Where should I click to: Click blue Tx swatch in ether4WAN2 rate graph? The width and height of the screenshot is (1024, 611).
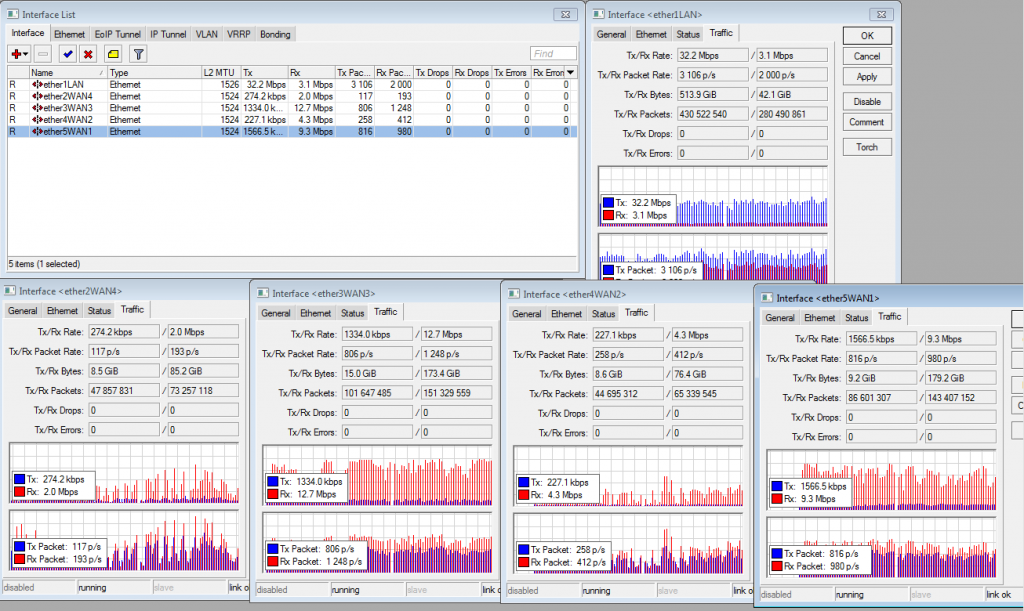point(523,482)
